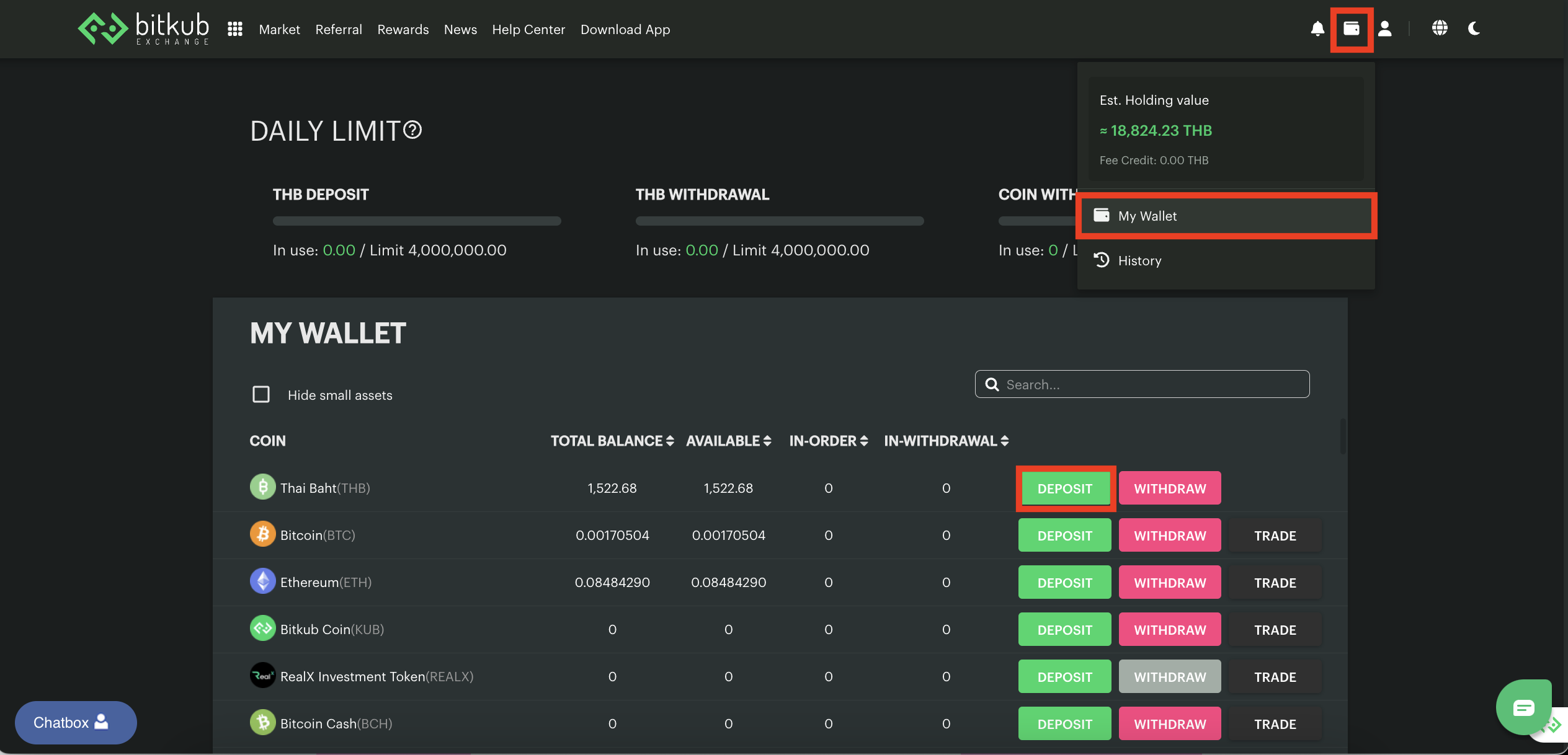The height and width of the screenshot is (755, 1568).
Task: Toggle dark mode moon icon
Action: (1474, 29)
